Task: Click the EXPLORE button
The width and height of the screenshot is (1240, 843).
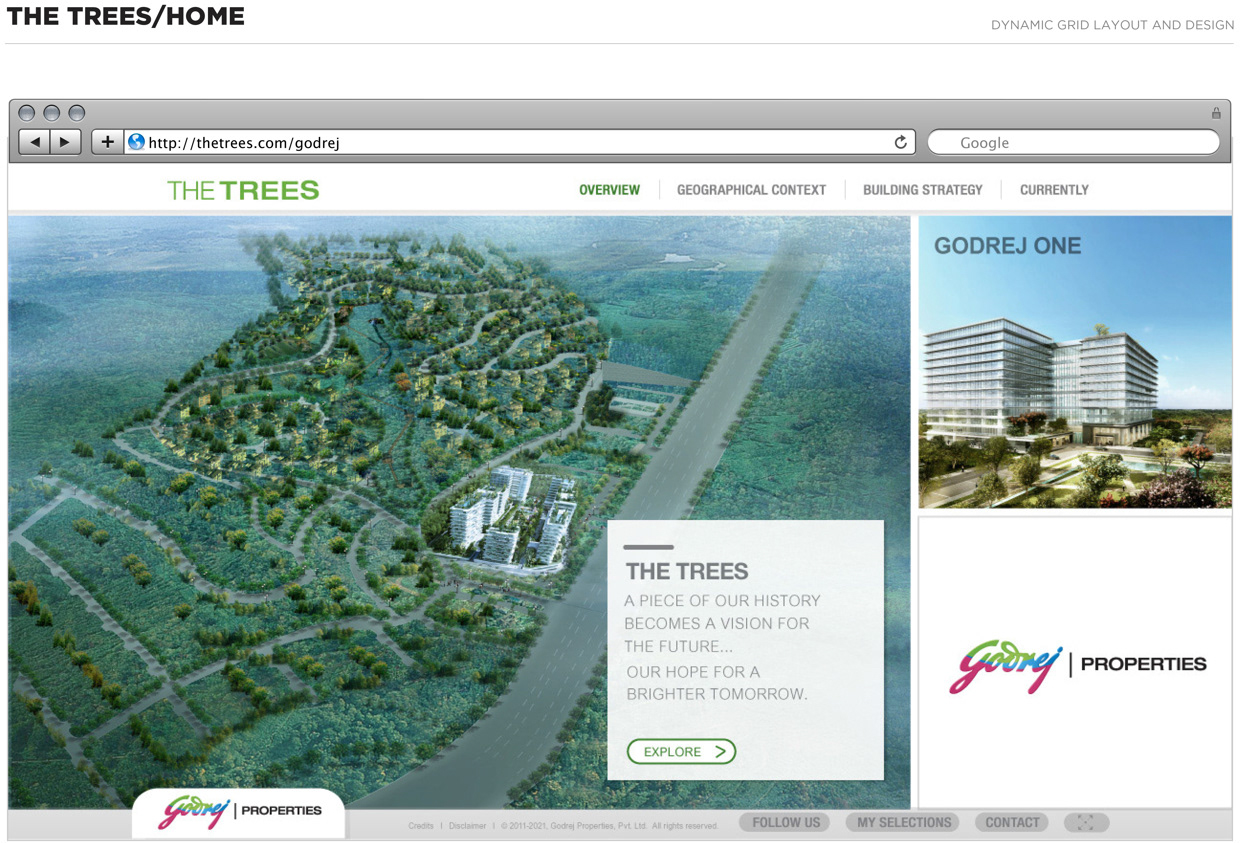Action: 681,751
